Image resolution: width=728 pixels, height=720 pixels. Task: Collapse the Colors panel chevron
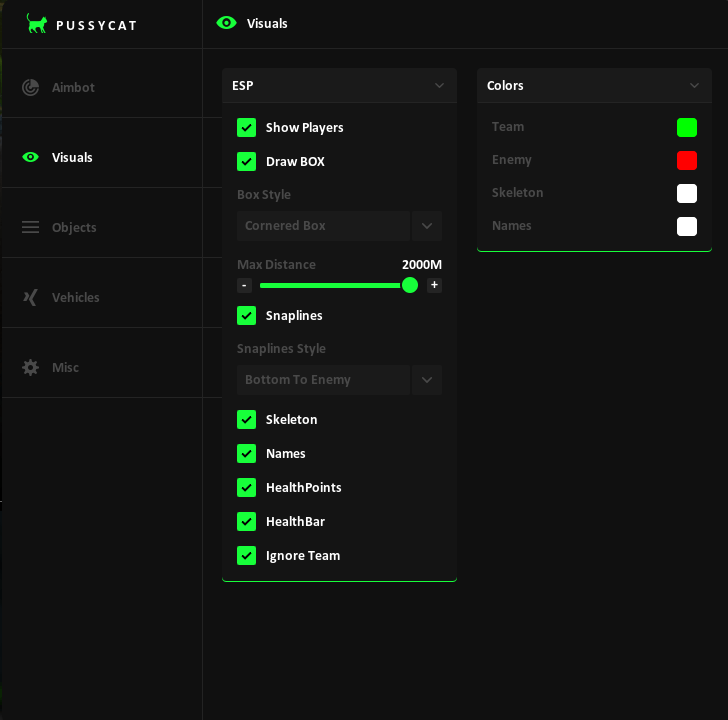pos(694,85)
